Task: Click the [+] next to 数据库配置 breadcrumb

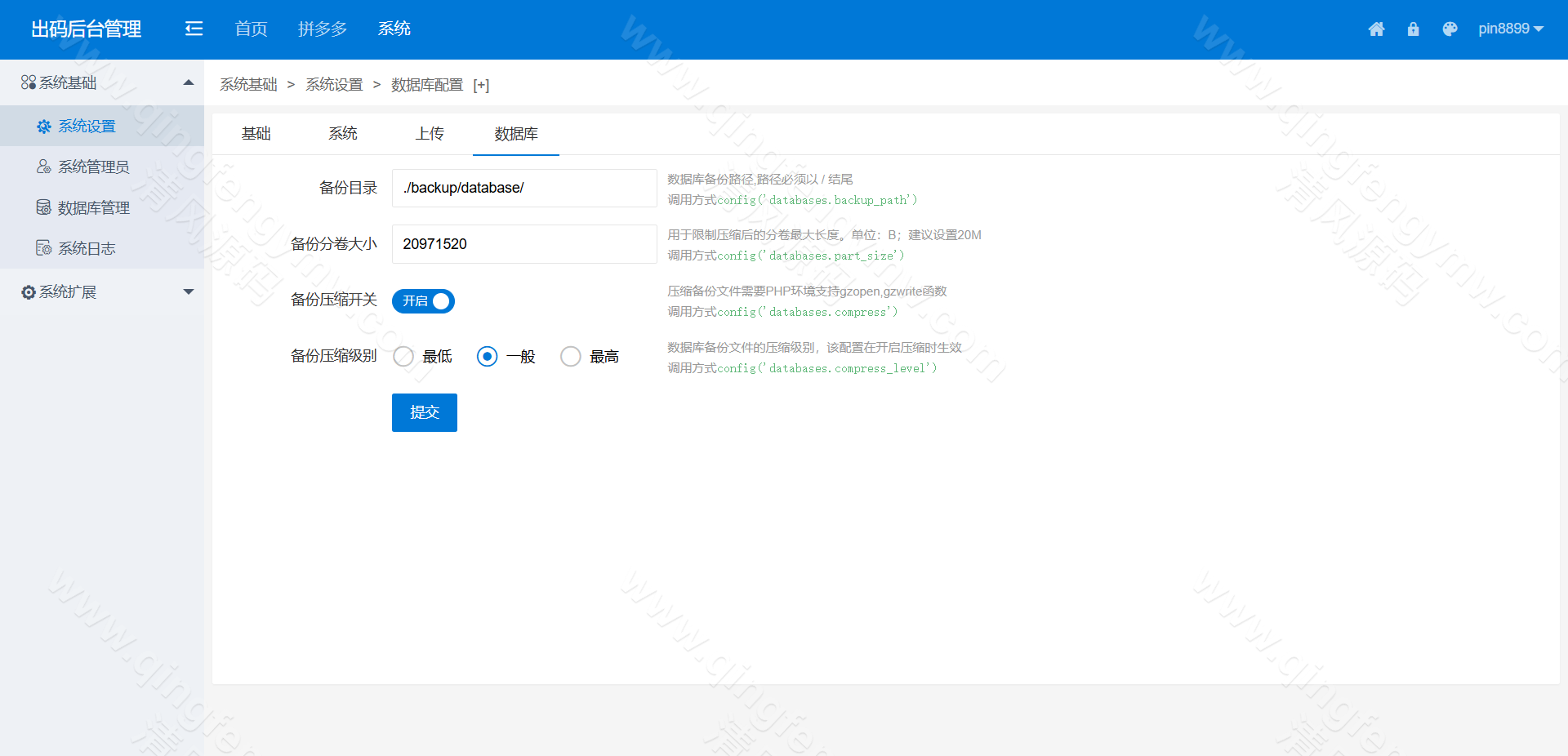Action: point(482,85)
